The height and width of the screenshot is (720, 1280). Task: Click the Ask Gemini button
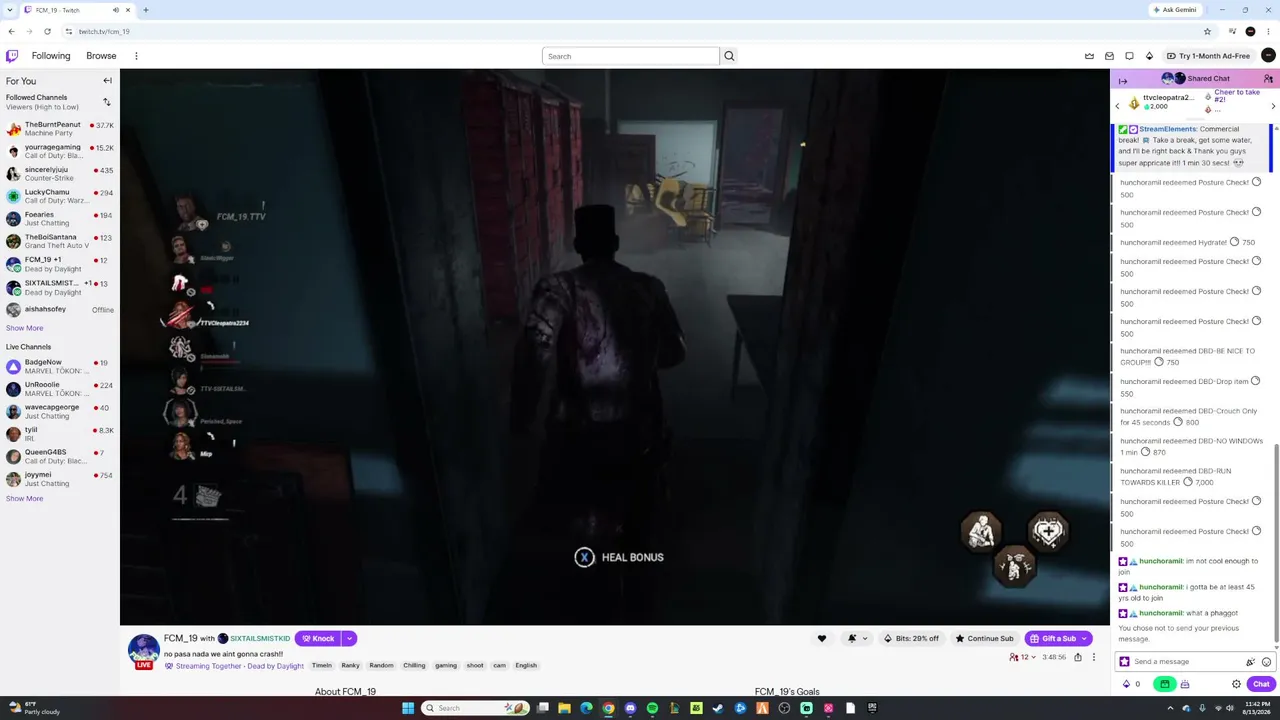click(1175, 10)
